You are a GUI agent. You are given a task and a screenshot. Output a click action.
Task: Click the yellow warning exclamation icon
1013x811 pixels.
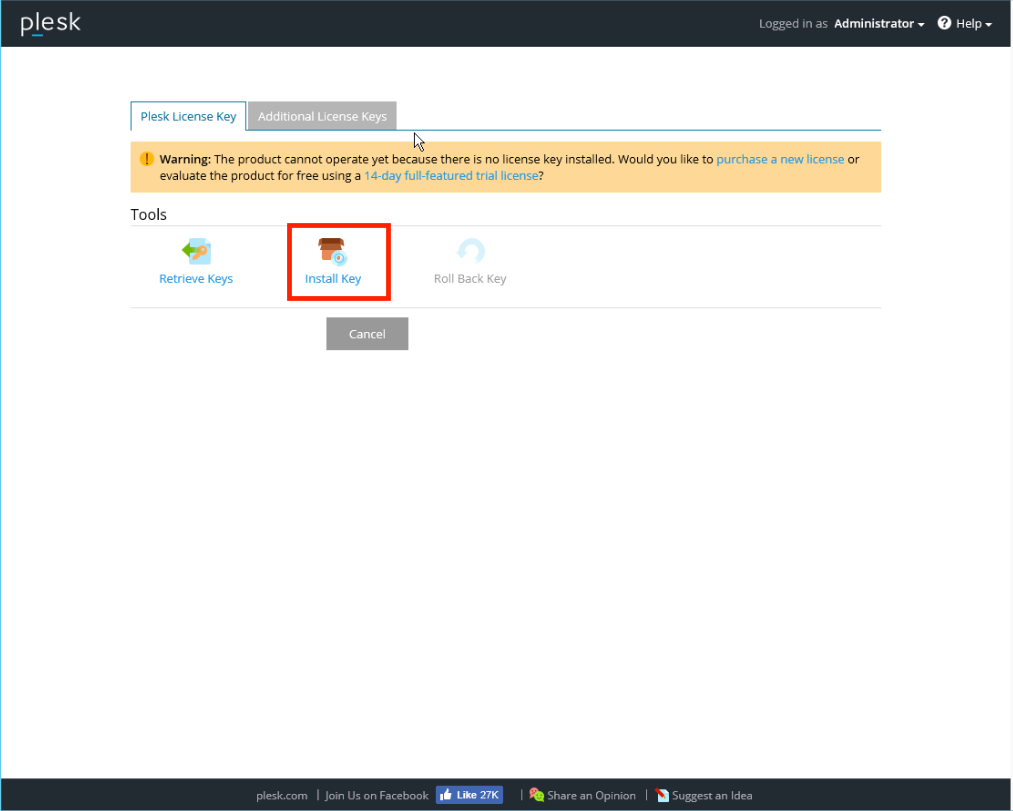click(x=147, y=159)
